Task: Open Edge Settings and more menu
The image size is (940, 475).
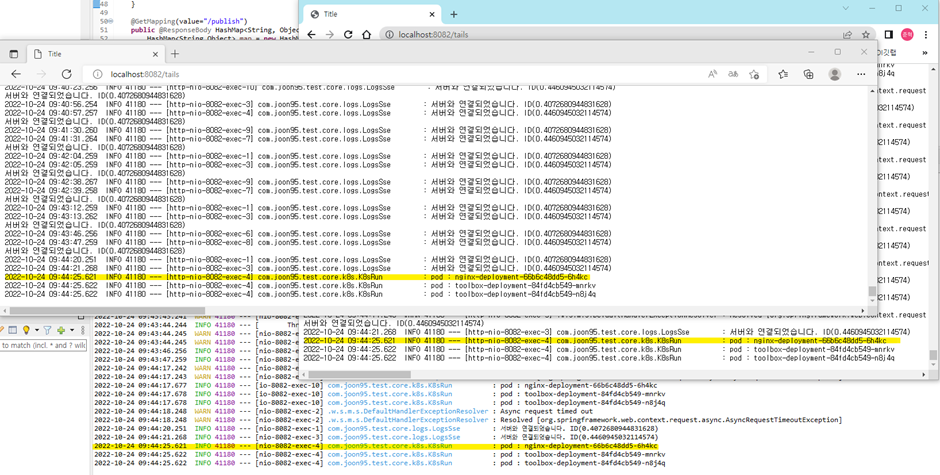Action: [x=861, y=74]
